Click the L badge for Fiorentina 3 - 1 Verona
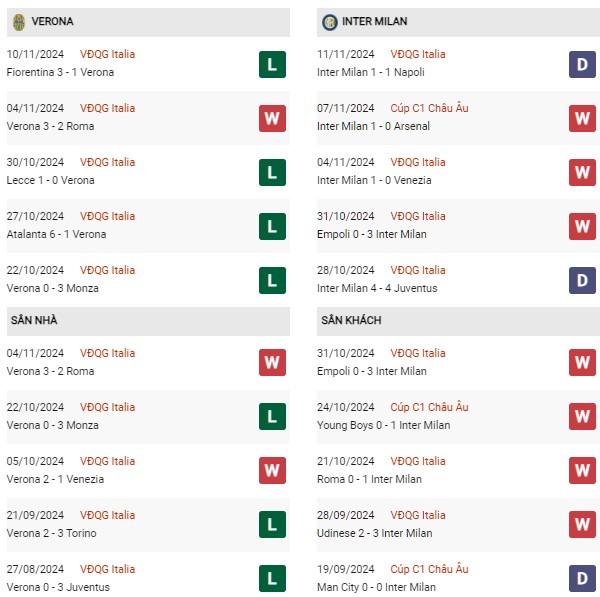 point(272,64)
